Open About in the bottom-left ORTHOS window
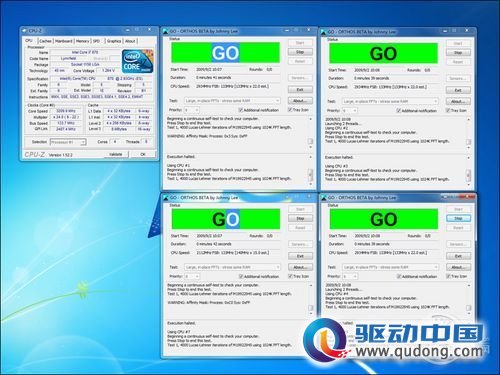Image resolution: width=500 pixels, height=375 pixels. point(300,267)
